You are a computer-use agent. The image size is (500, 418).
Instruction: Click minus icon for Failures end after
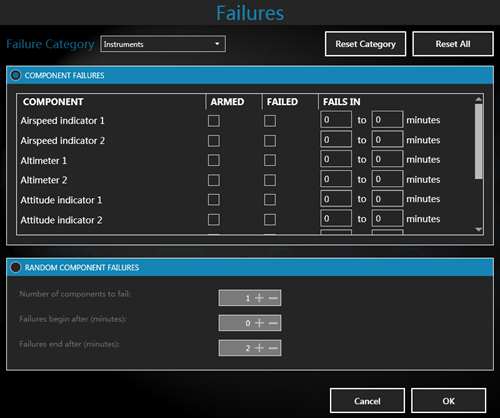click(x=273, y=348)
